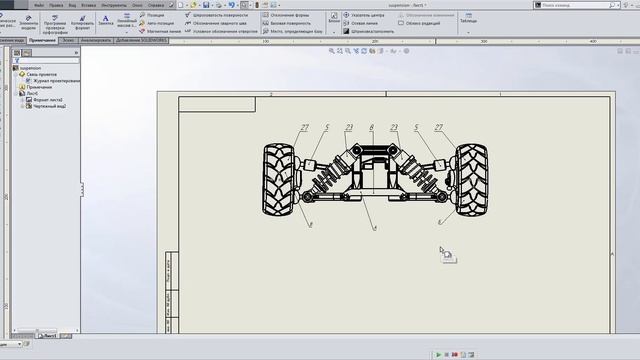Select the Авто-позиция tool
Image resolution: width=640 pixels, height=360 pixels.
click(157, 23)
